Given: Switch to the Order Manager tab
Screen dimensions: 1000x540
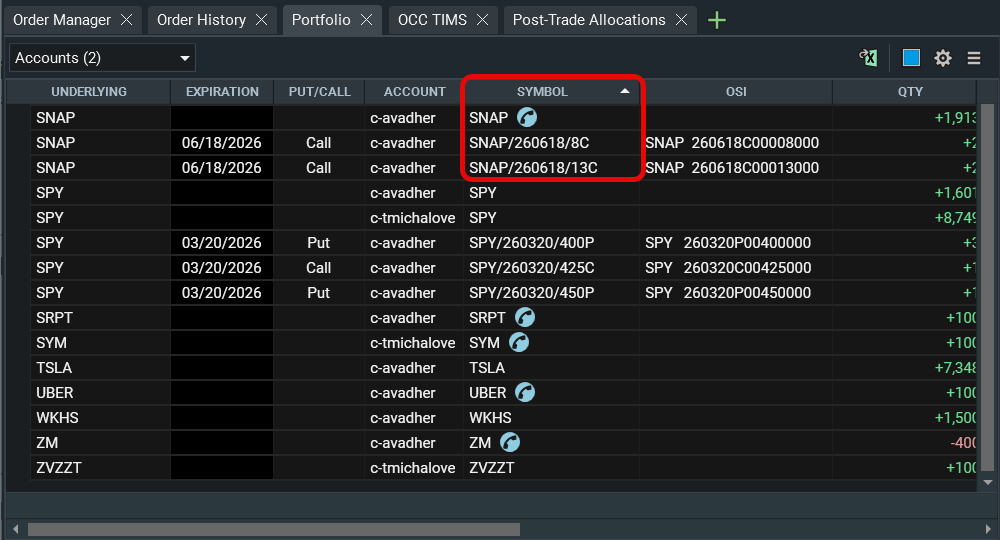Looking at the screenshot, I should pos(62,20).
